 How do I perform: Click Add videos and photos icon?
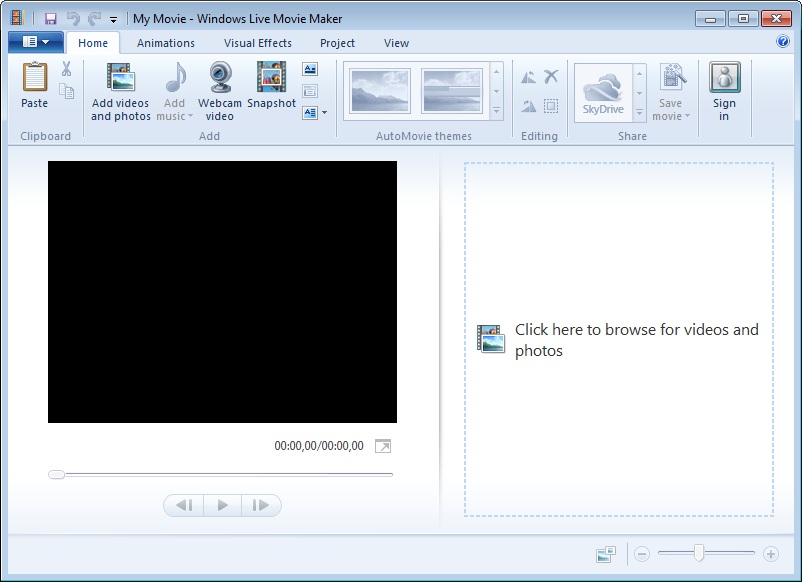pyautogui.click(x=120, y=80)
